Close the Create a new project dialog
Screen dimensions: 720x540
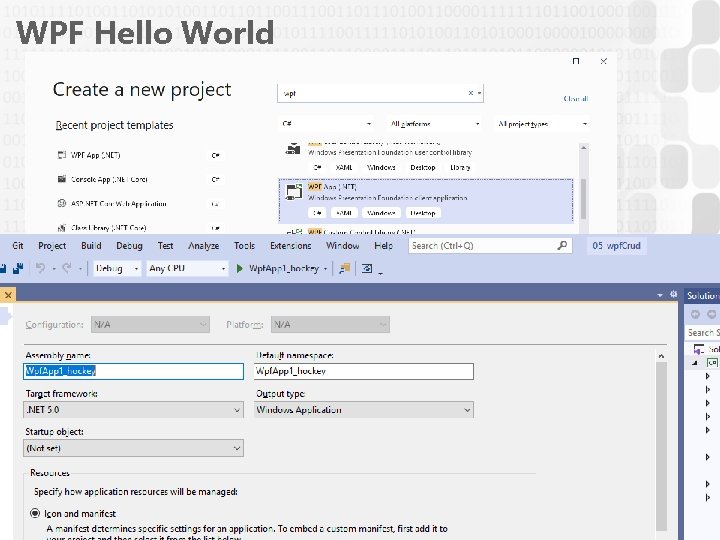point(603,61)
